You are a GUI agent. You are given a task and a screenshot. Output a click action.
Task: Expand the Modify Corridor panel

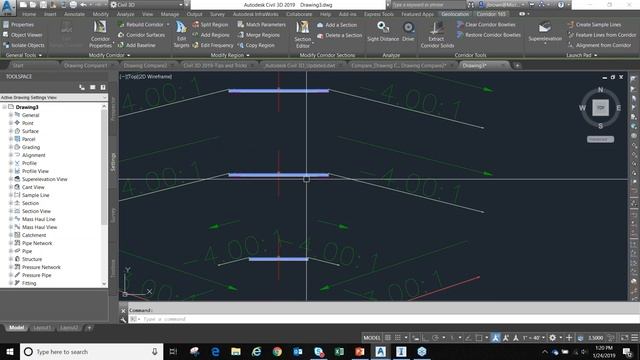point(109,55)
